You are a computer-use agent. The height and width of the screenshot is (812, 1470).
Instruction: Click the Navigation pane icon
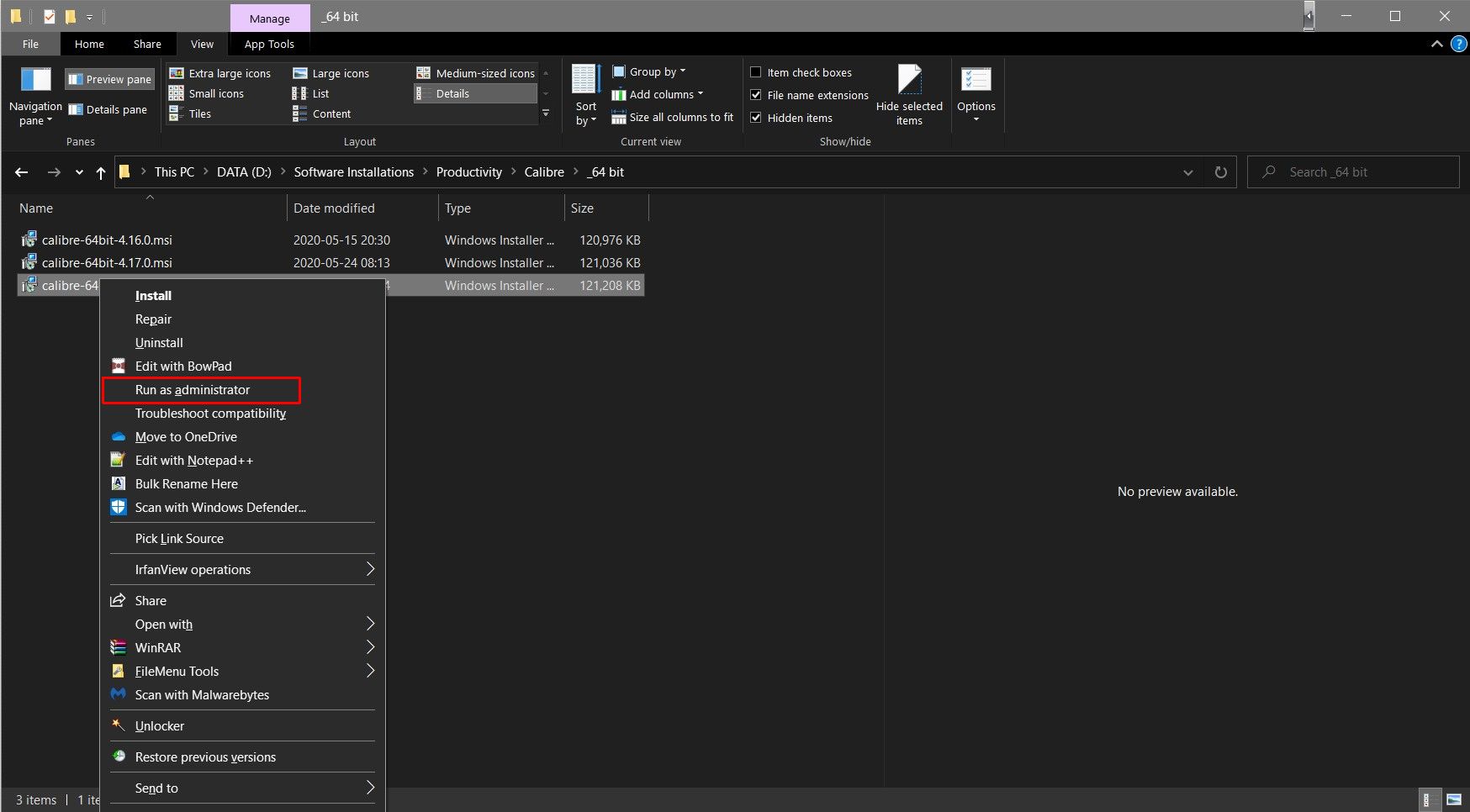tap(35, 80)
